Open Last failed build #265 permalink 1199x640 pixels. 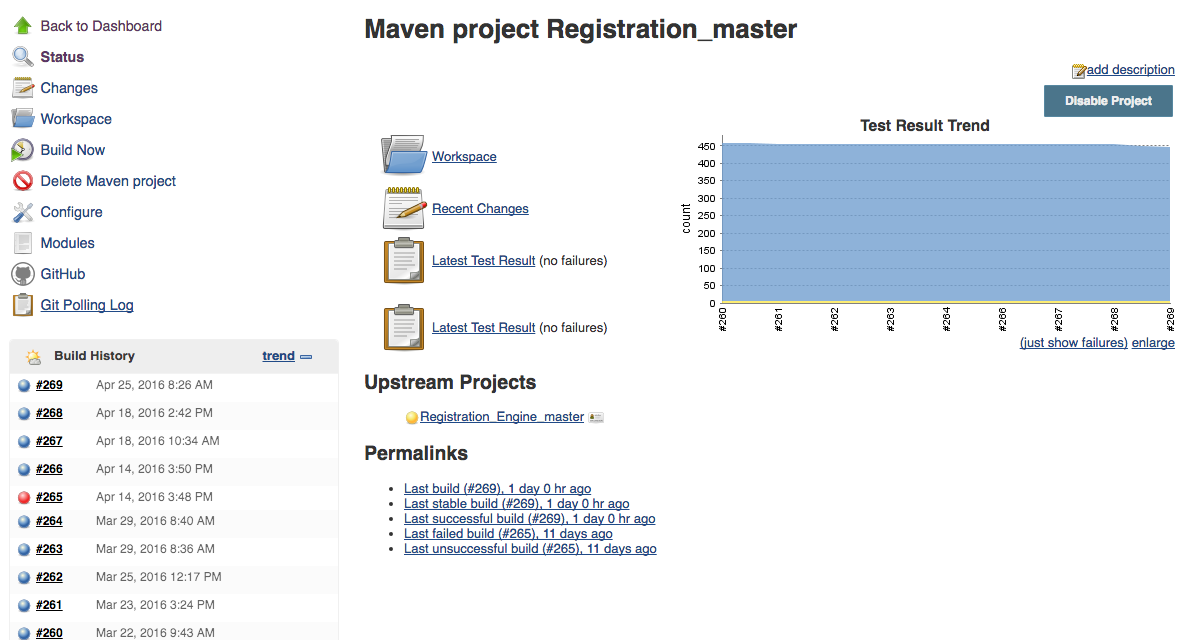508,534
